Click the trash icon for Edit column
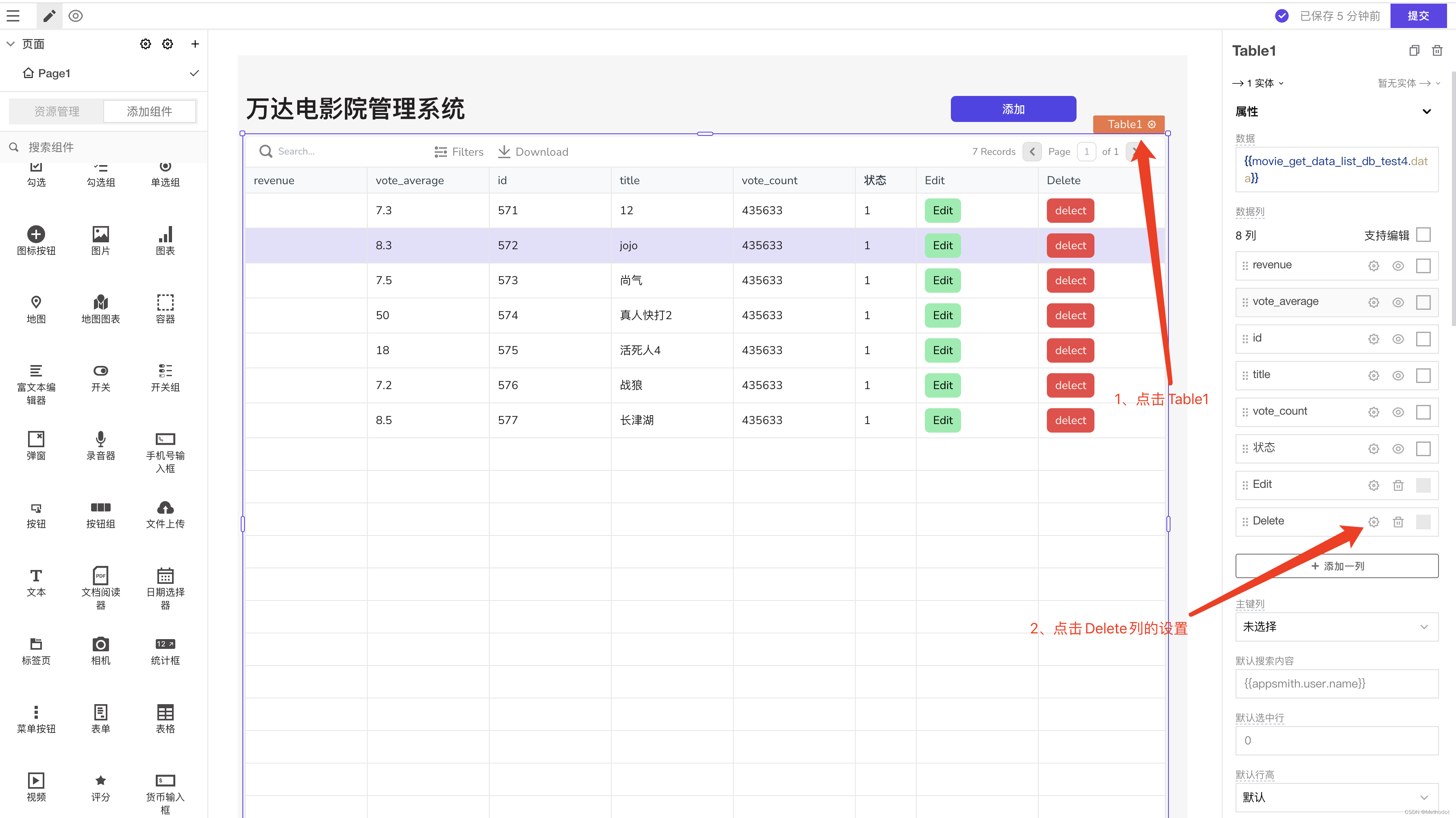1456x818 pixels. click(1398, 485)
